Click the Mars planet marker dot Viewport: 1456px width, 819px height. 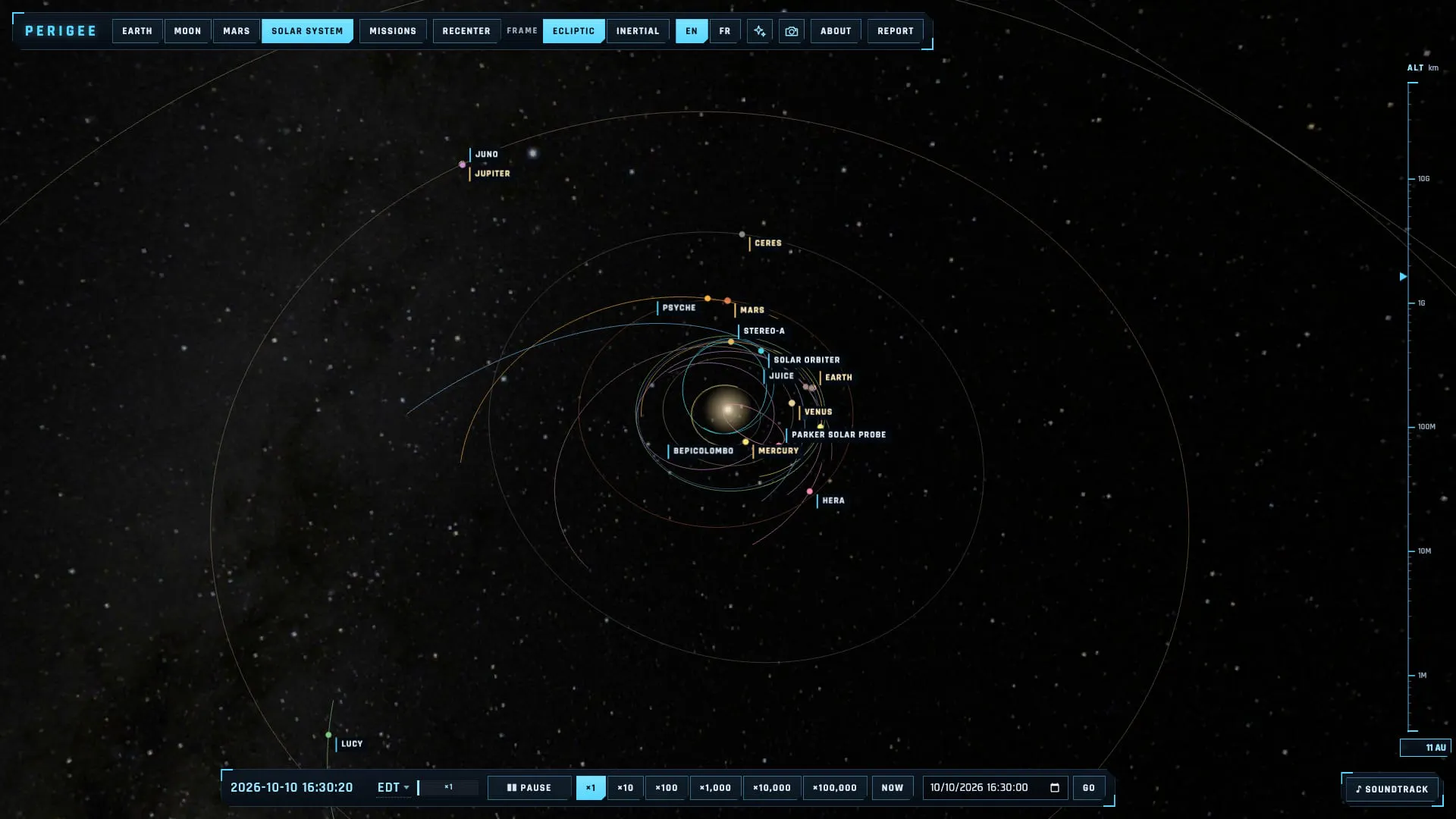point(727,301)
